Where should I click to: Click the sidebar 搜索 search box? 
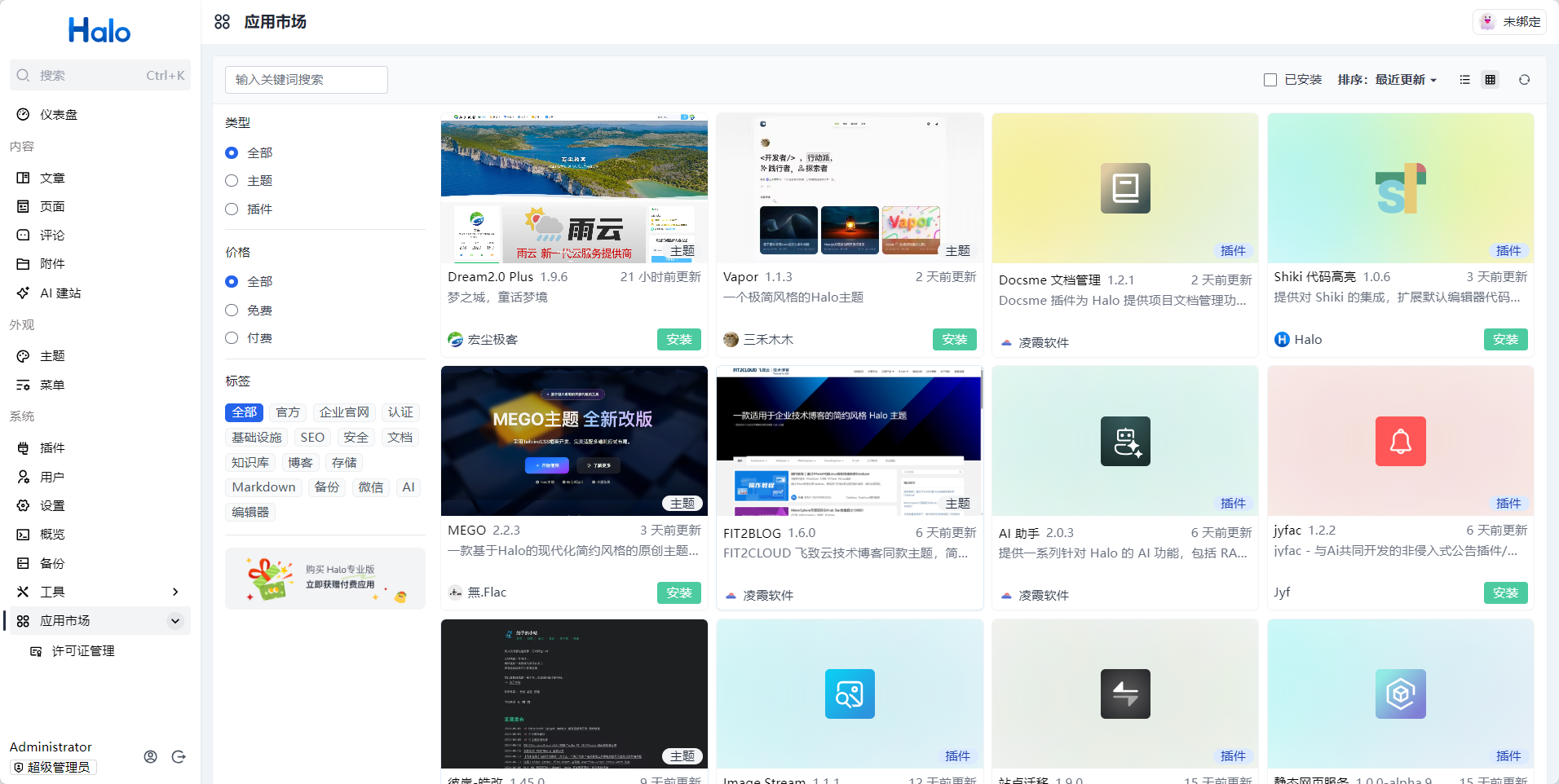coord(100,75)
